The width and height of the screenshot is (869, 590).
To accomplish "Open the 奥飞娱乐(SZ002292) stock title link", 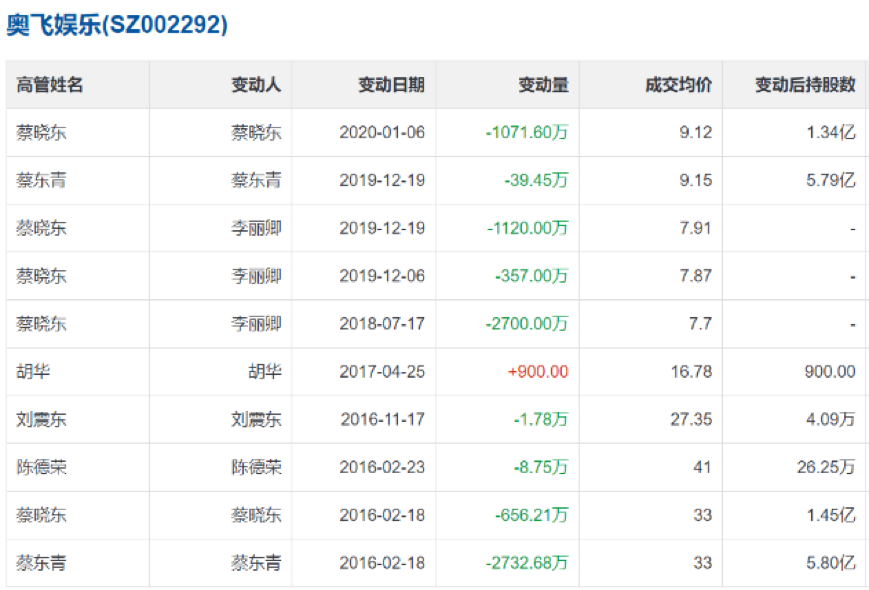I will pos(117,25).
